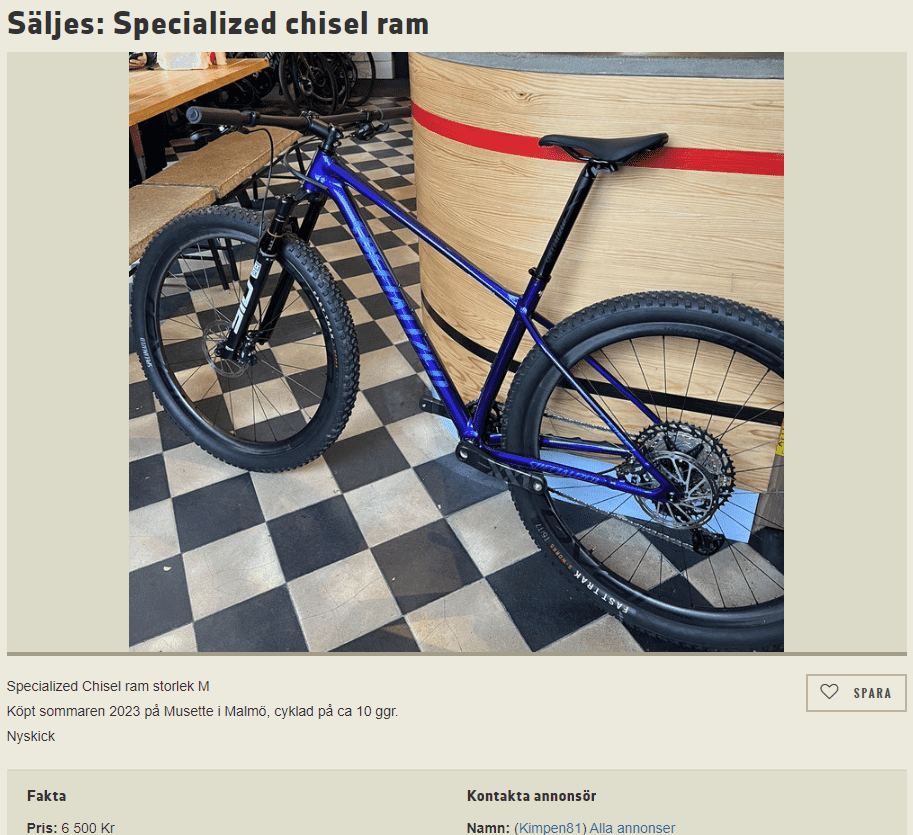Click the Köpt sommaren 2023 description line
The image size is (913, 835).
(x=203, y=711)
